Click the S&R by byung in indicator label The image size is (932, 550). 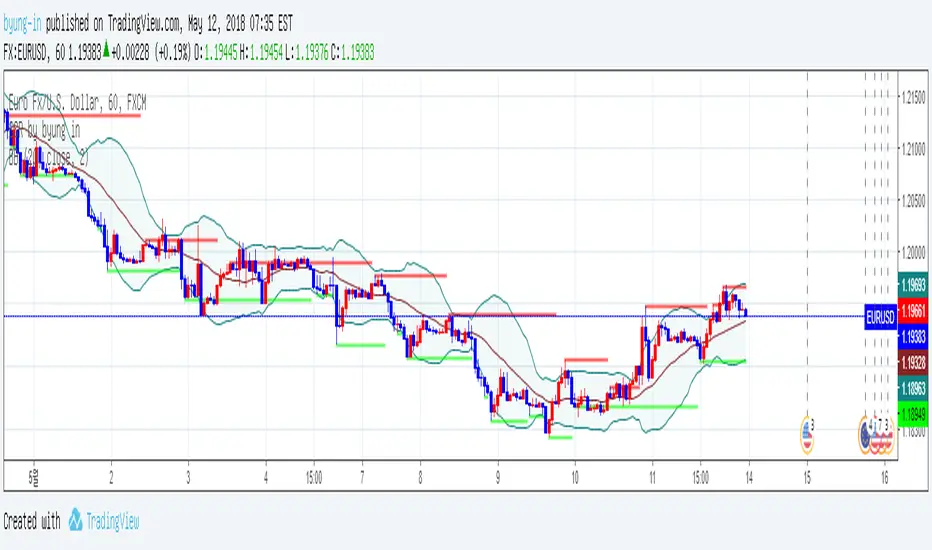(x=50, y=129)
